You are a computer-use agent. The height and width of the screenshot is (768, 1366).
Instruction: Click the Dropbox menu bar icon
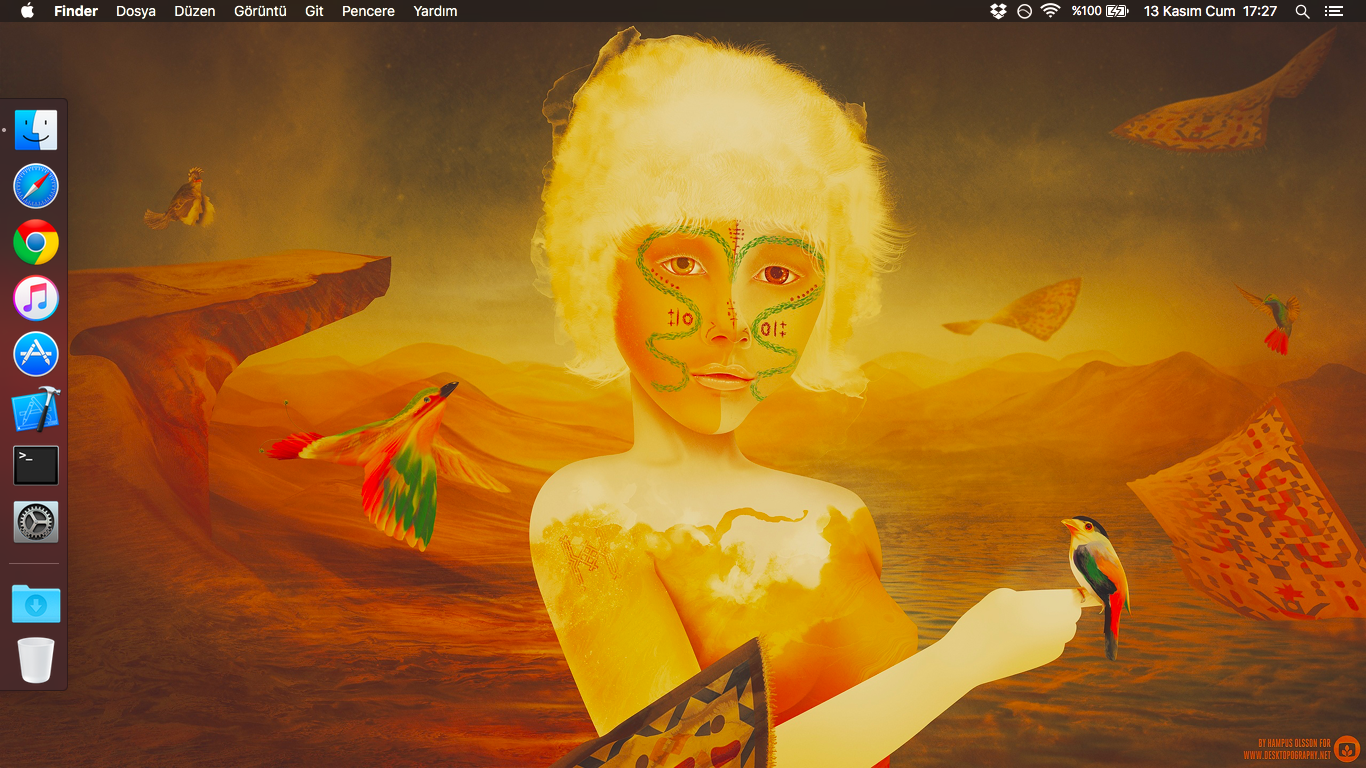998,11
